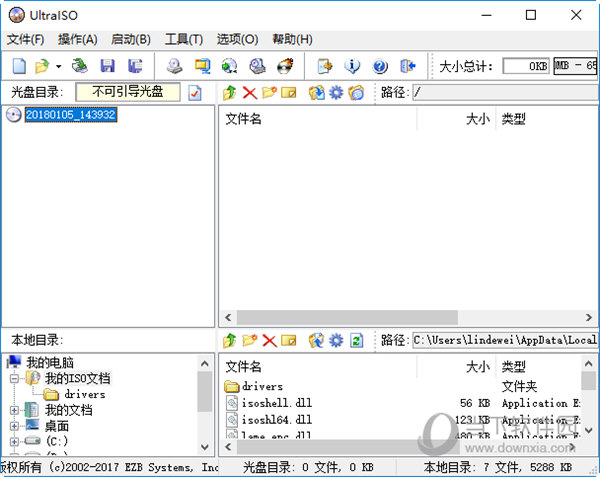Click the gear settings icon in disc pane

[336, 93]
